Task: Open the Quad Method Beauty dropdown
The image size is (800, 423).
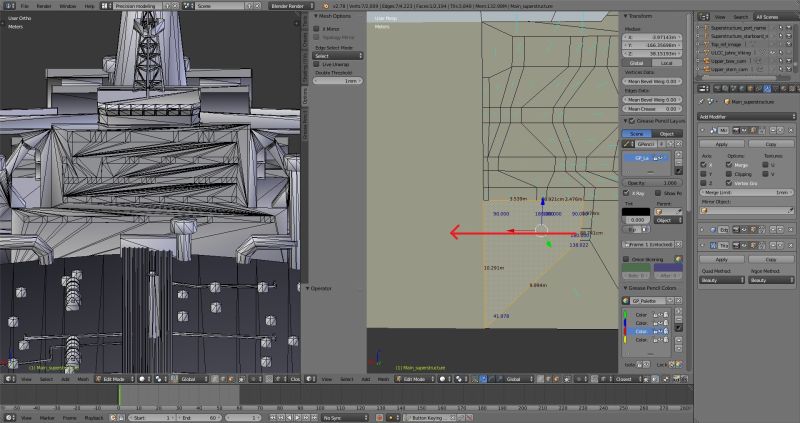Action: click(x=721, y=280)
